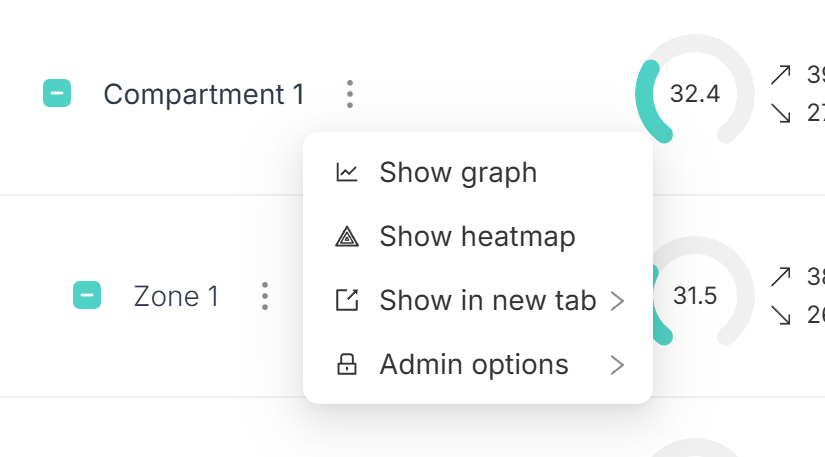Expand the Admin options submenu chevron
This screenshot has height=457, width=825.
tap(618, 365)
